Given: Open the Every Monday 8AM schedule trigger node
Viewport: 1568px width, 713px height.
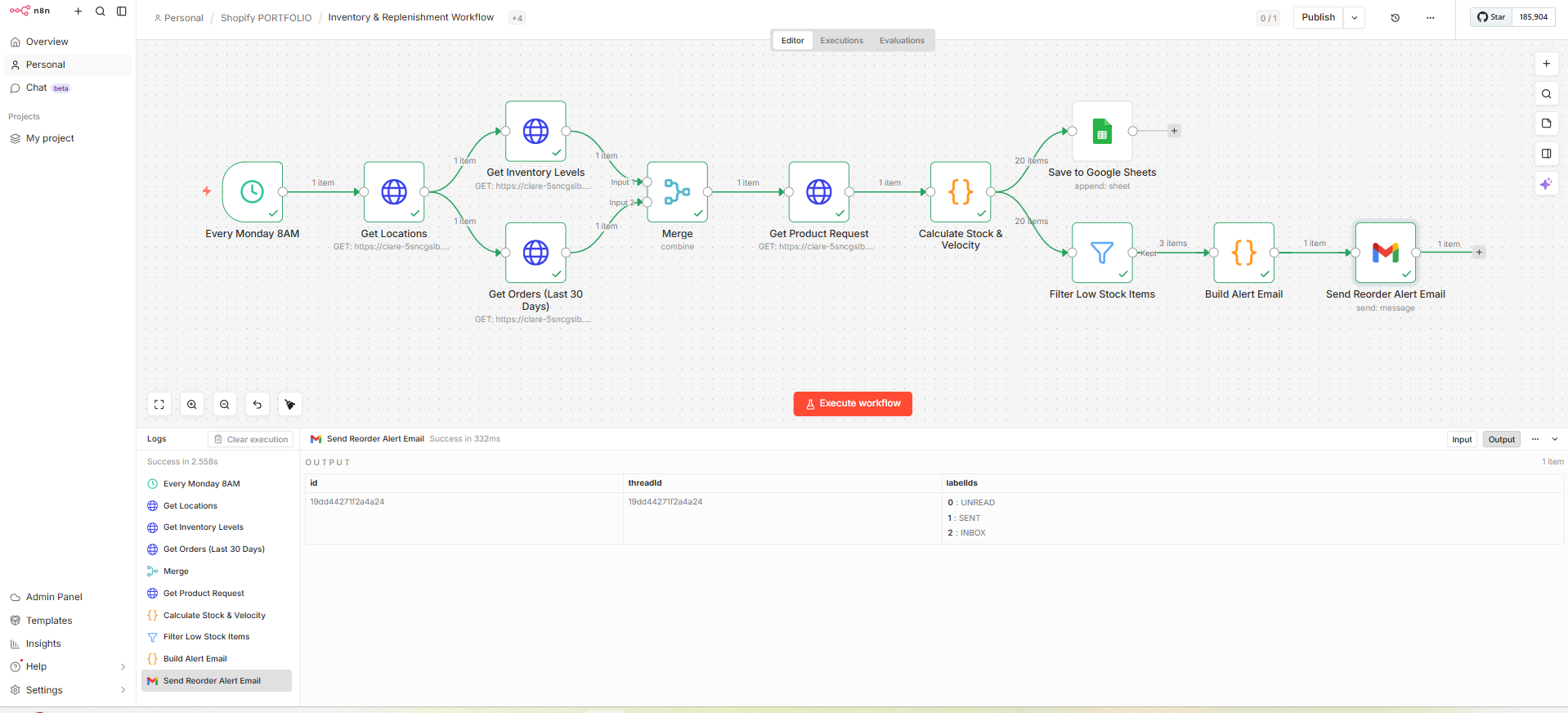Looking at the screenshot, I should pos(253,192).
